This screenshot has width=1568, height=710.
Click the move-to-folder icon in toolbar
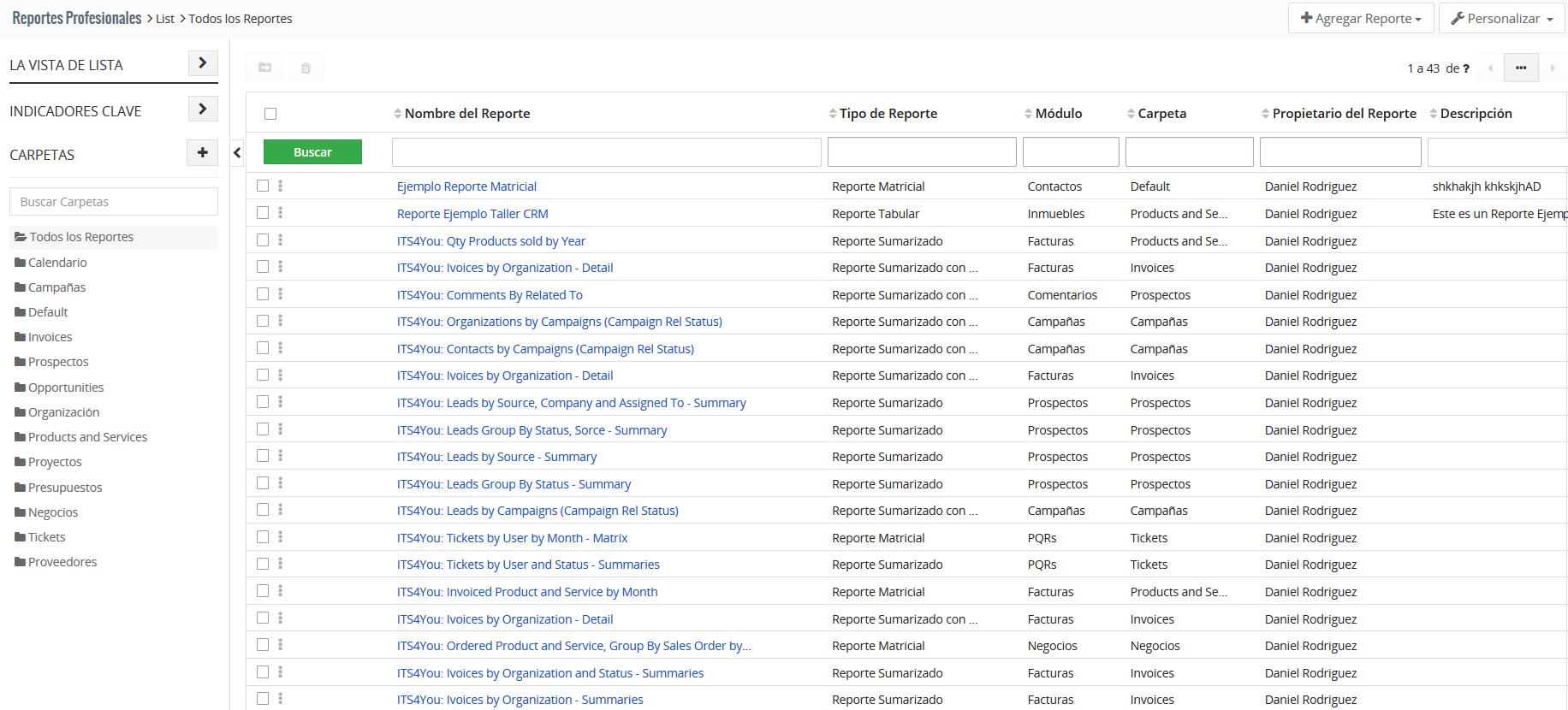click(264, 68)
